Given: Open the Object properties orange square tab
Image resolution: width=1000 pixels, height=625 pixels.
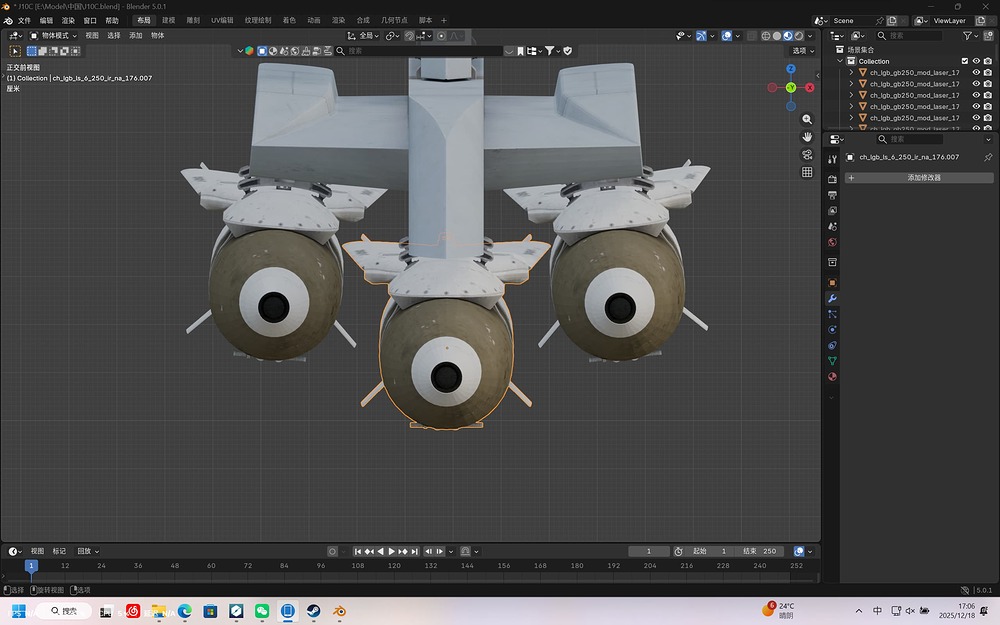Looking at the screenshot, I should (832, 283).
